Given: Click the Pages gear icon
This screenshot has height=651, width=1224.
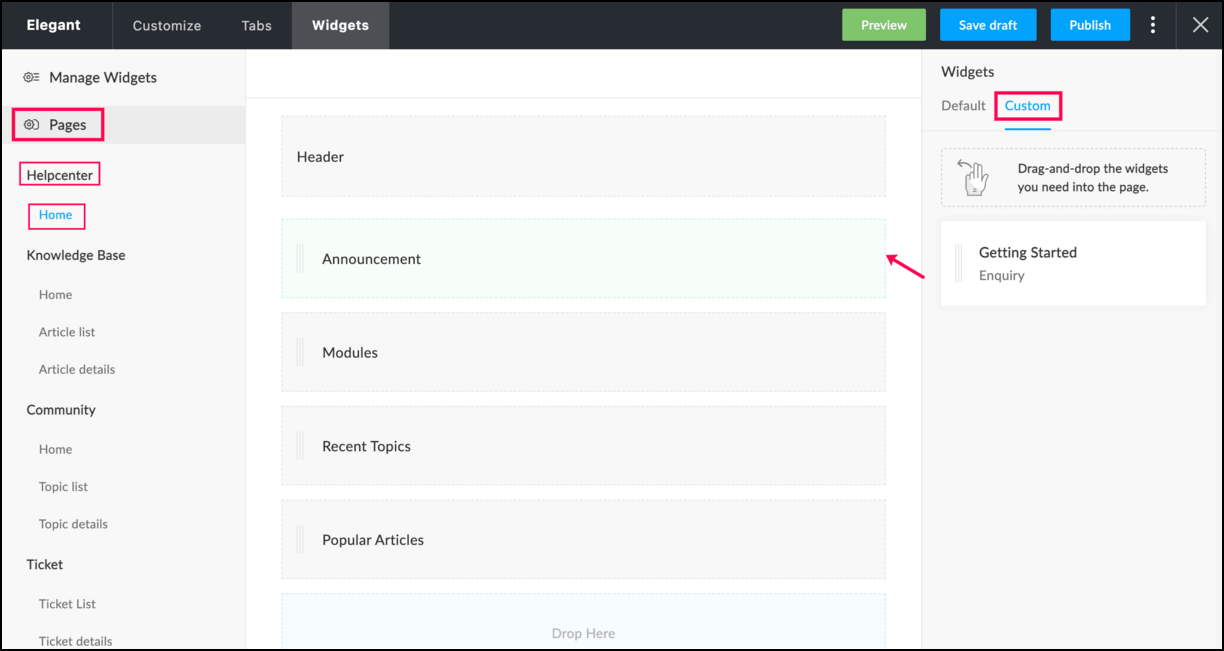Looking at the screenshot, I should click(31, 125).
